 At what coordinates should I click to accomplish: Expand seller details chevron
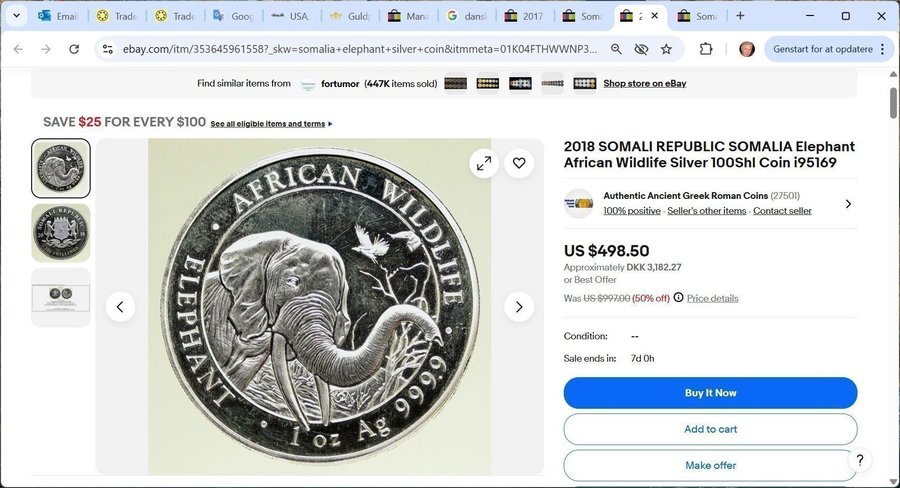point(848,204)
